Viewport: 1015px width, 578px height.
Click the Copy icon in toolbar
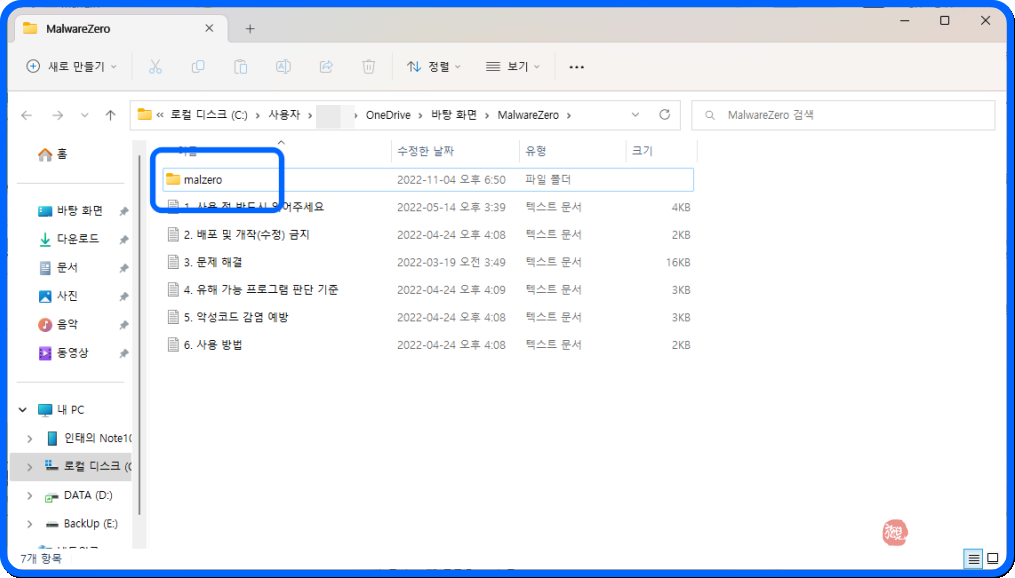[x=198, y=67]
